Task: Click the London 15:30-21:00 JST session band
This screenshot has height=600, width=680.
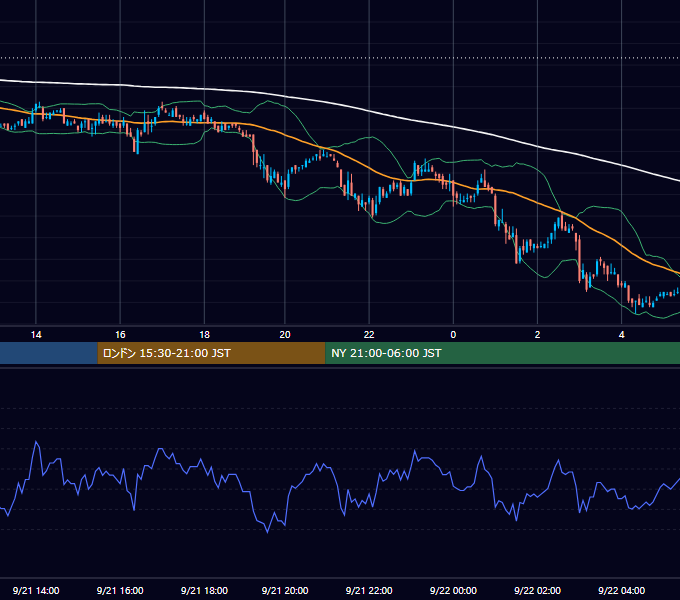Action: point(211,353)
